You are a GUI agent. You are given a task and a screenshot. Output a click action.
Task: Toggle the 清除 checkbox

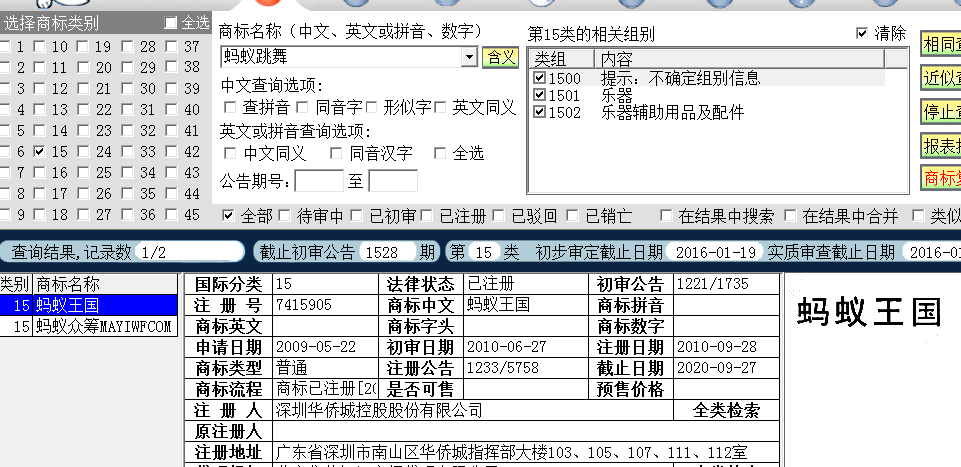pyautogui.click(x=862, y=34)
